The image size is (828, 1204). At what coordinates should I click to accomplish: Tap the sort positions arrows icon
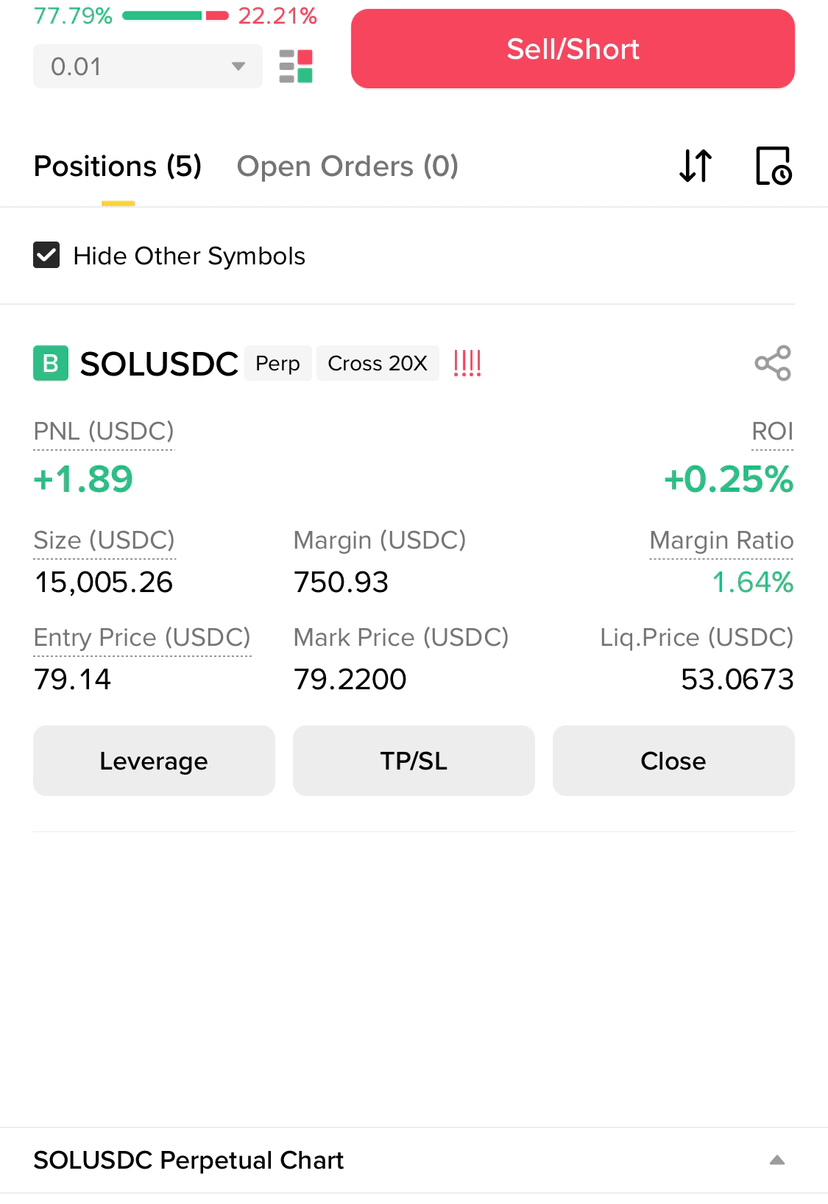tap(695, 166)
